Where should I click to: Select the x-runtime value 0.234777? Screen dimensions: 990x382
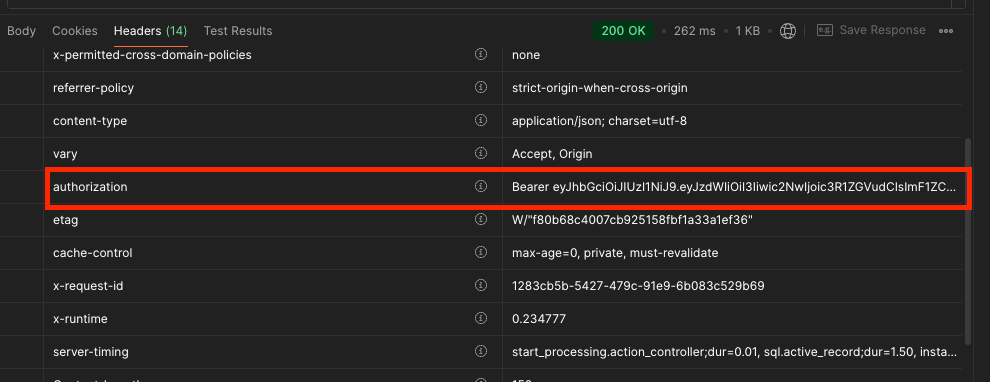click(x=539, y=319)
